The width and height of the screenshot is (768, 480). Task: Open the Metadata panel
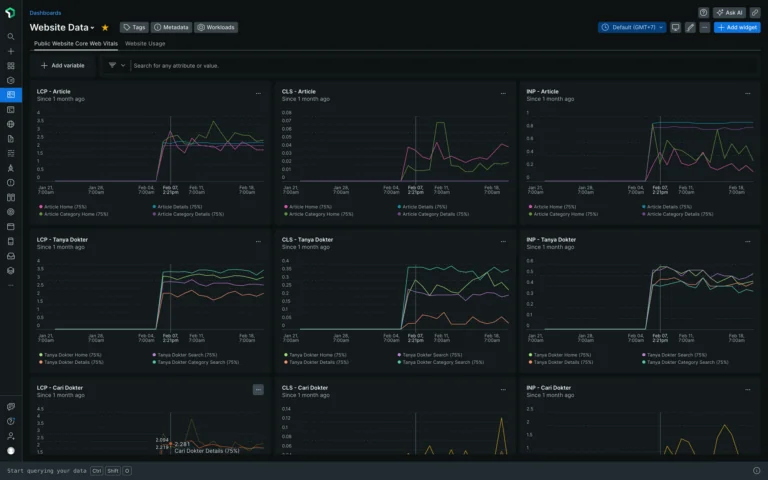(171, 27)
